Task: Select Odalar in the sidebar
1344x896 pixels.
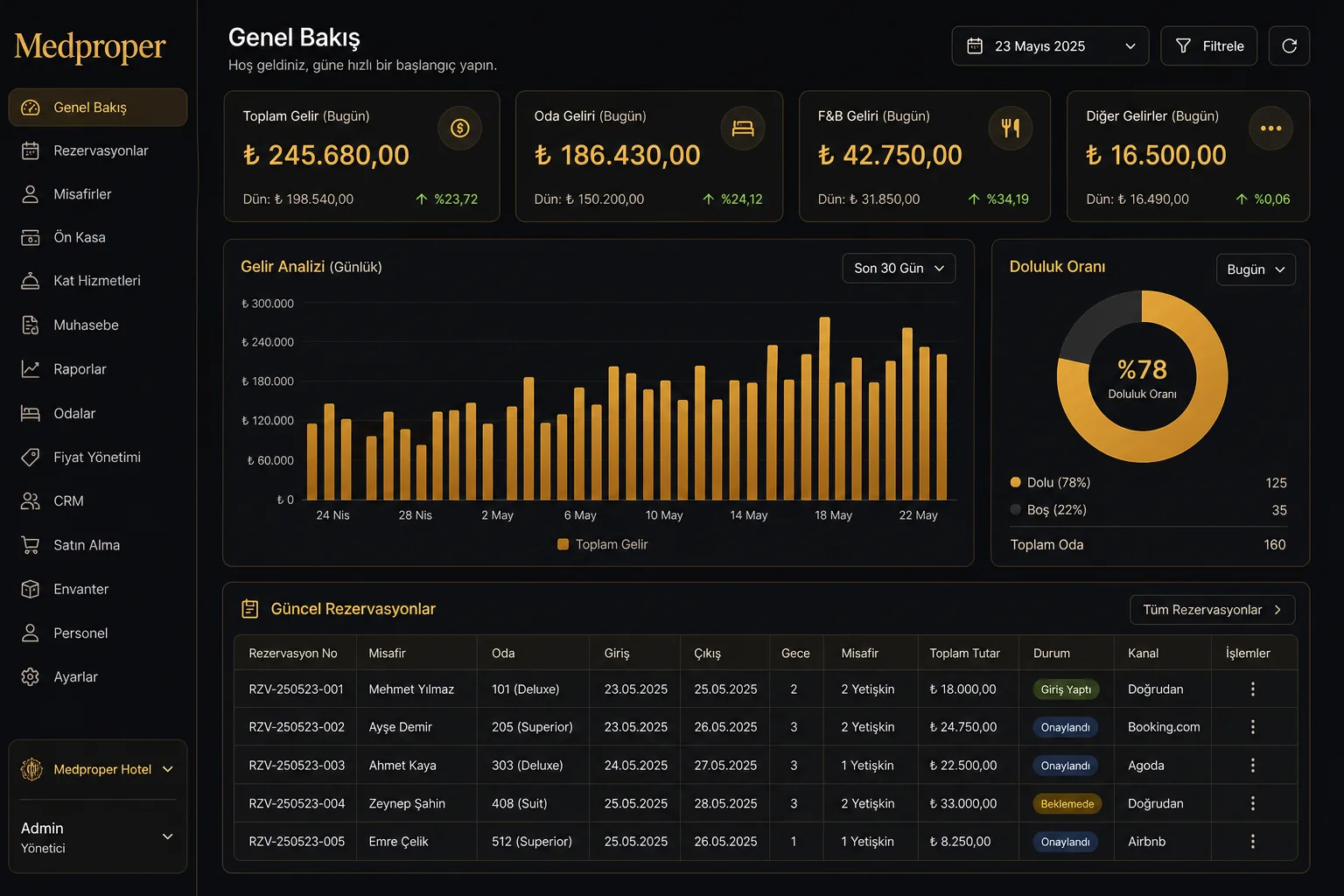Action: [98, 413]
